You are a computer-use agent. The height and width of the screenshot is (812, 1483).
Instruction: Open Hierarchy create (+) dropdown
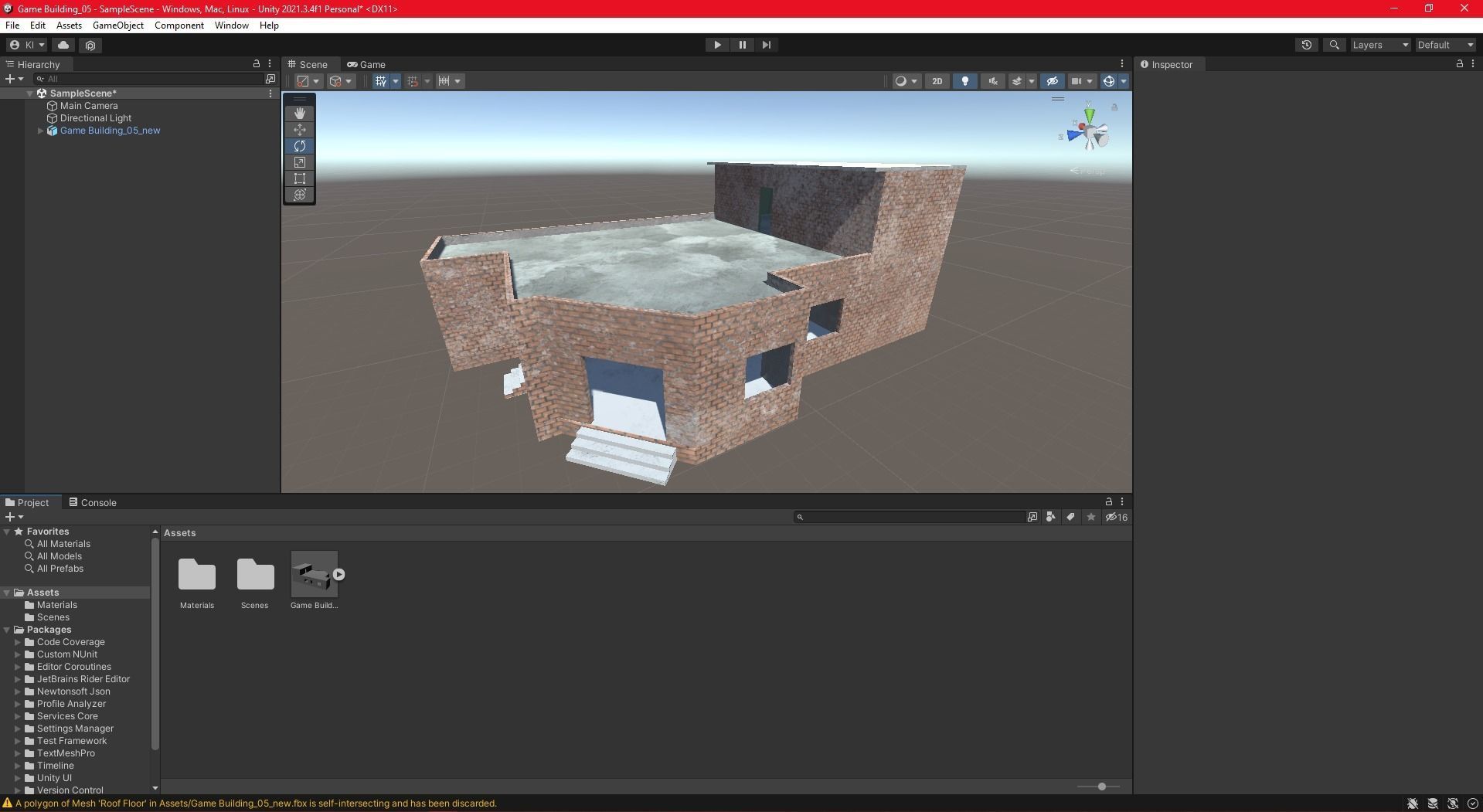coord(14,79)
